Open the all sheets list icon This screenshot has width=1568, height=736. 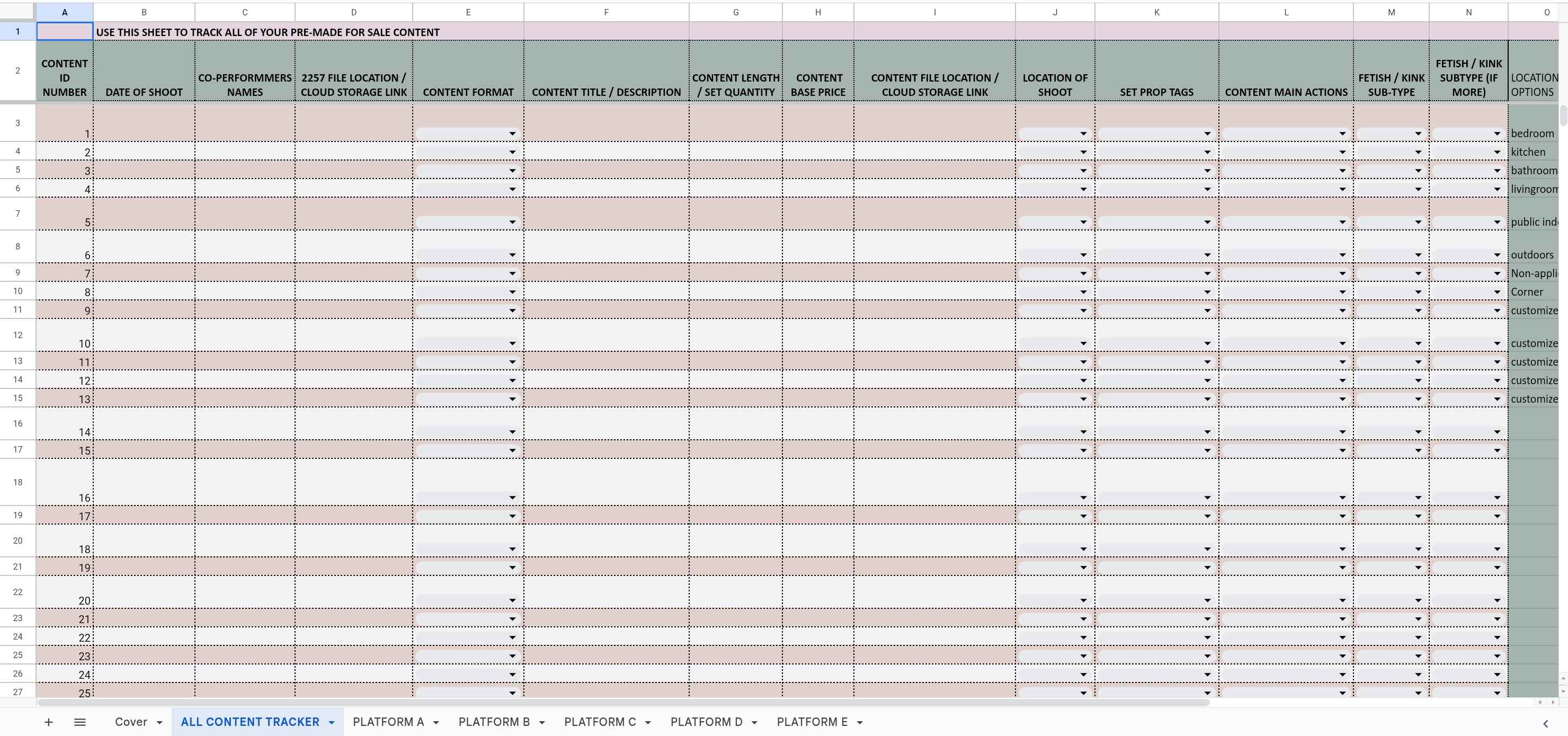click(80, 722)
